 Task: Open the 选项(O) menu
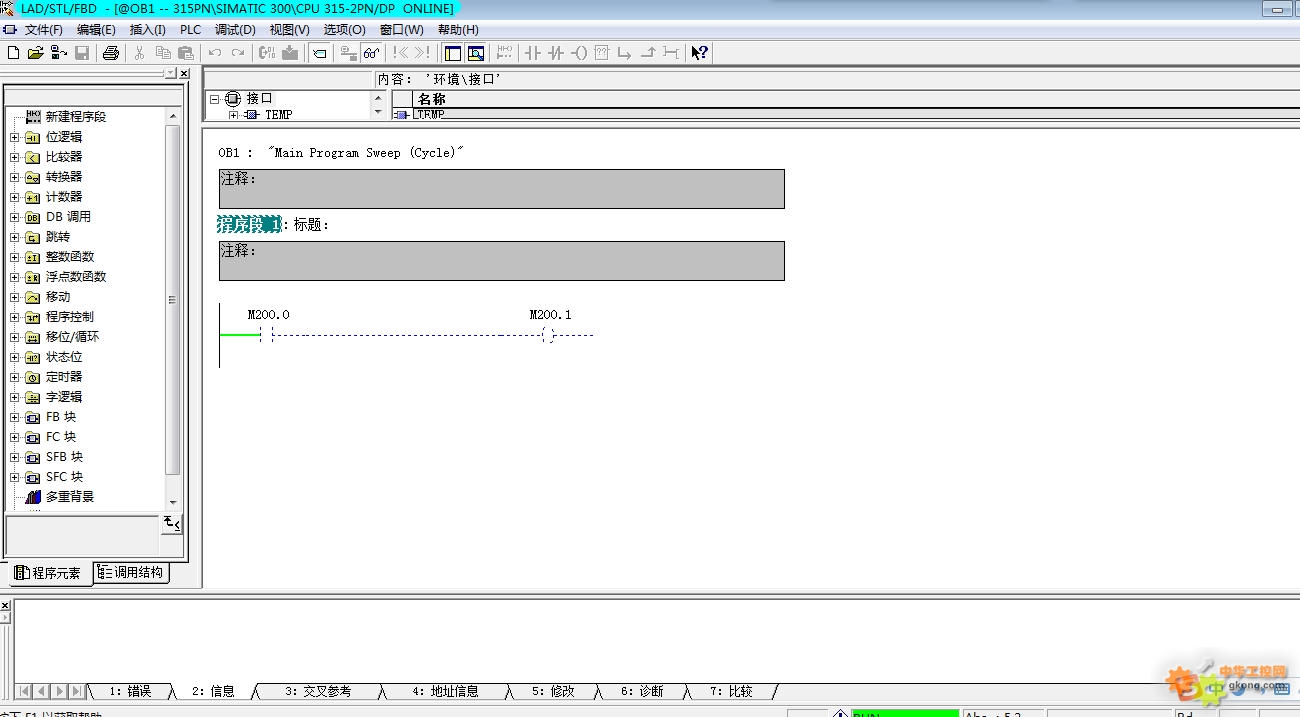pyautogui.click(x=344, y=30)
